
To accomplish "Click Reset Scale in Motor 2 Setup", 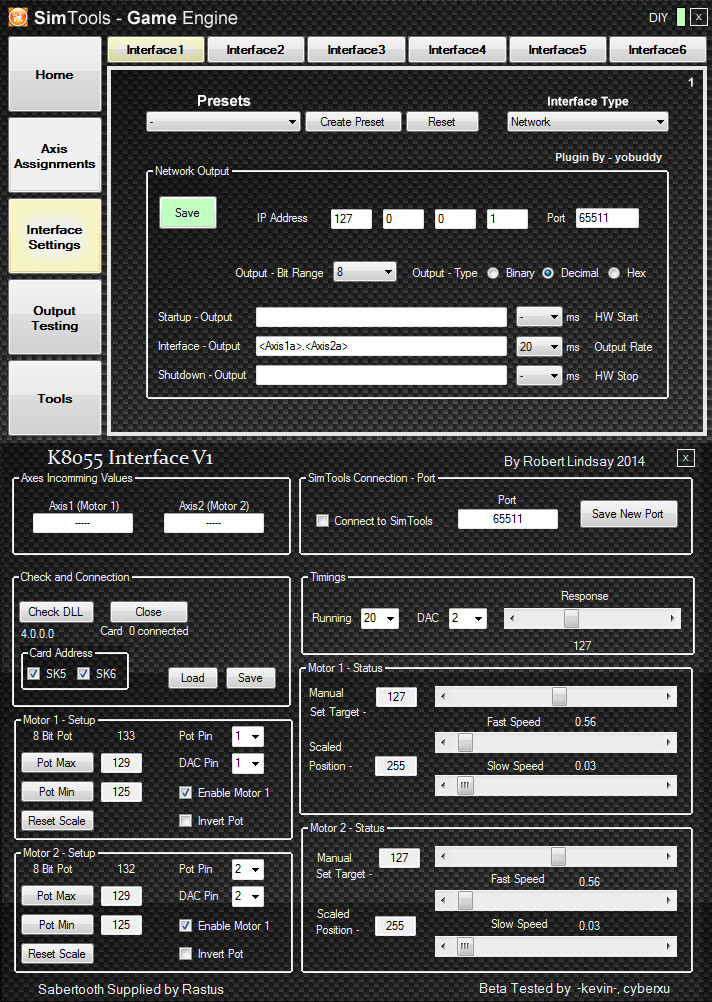I will click(56, 953).
